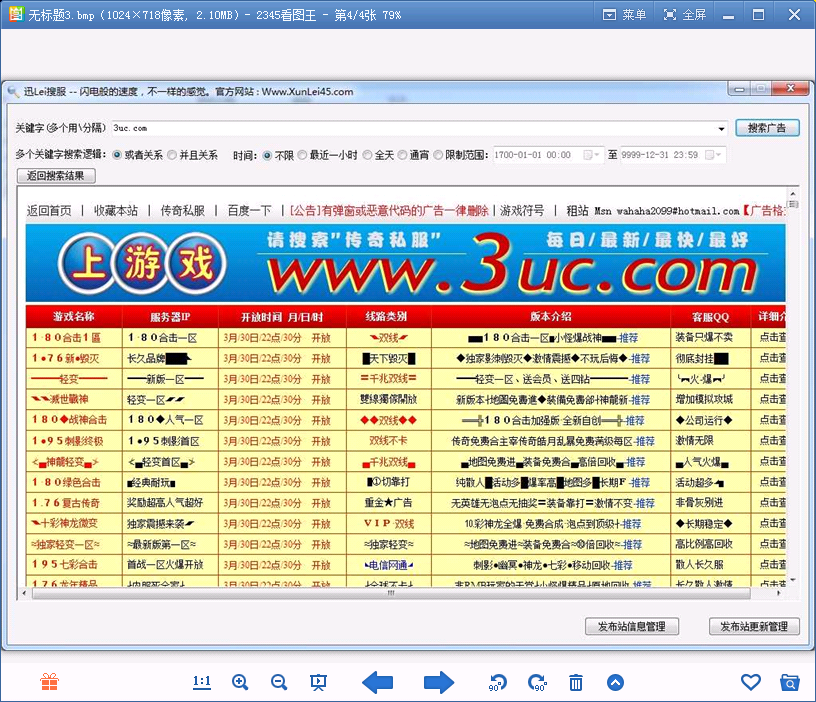Select the 或者关系 radio button

[117, 155]
